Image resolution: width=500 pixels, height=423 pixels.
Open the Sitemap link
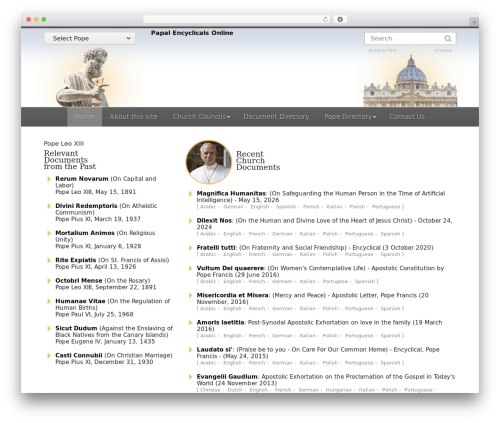tap(443, 51)
